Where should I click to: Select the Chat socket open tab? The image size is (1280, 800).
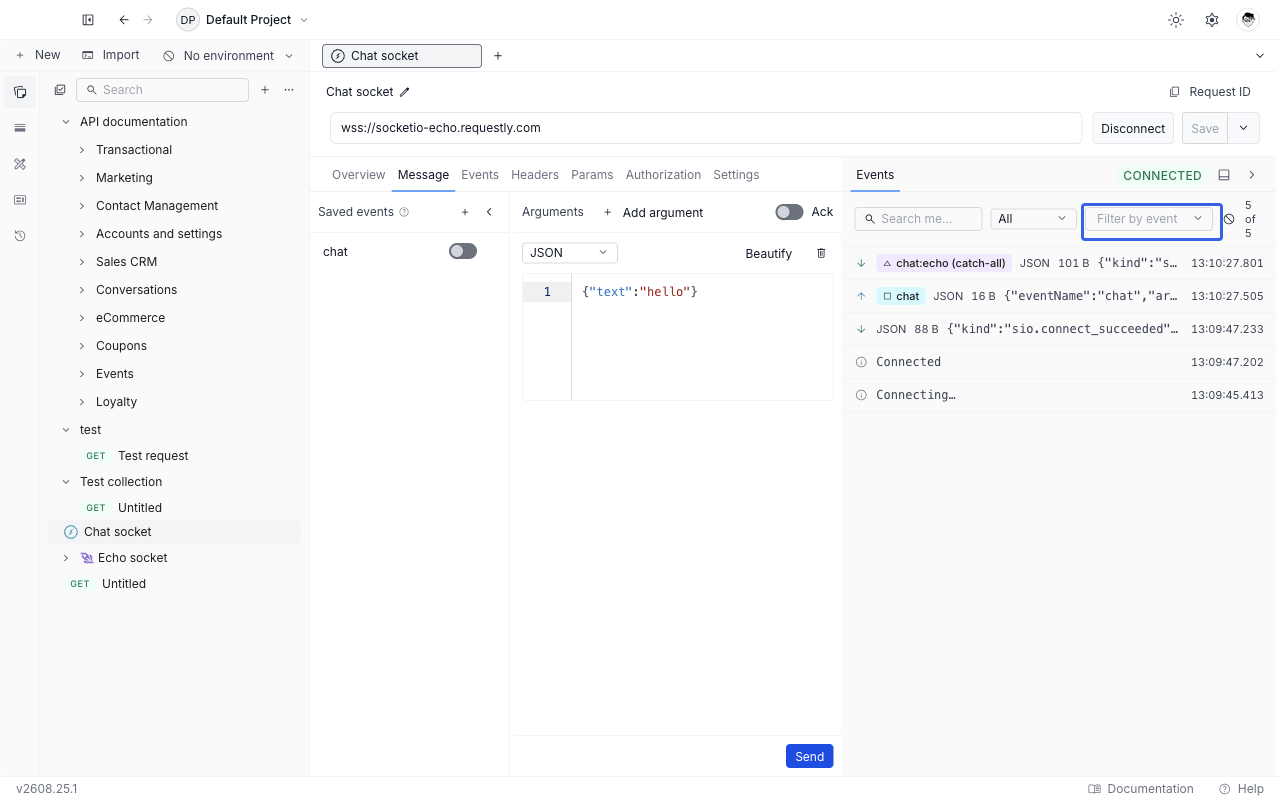[402, 56]
